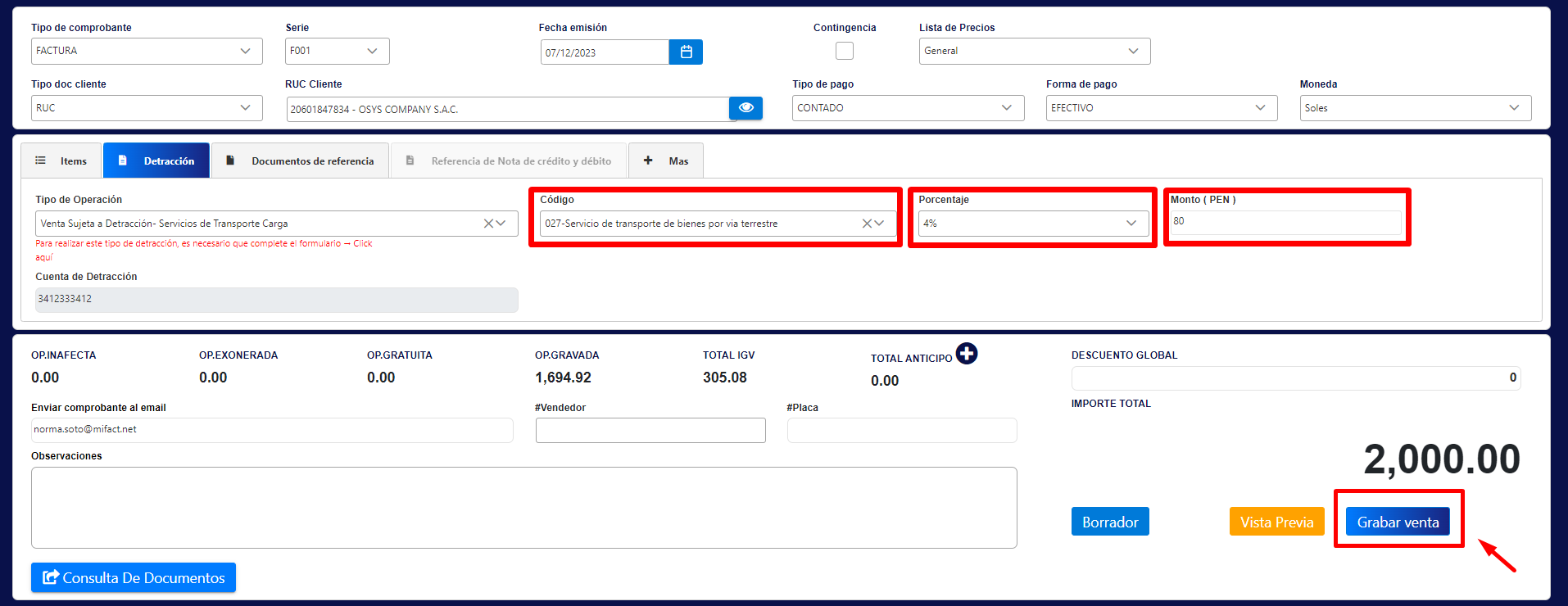Open the Documentos de referencia tab
Image resolution: width=1568 pixels, height=606 pixels.
click(301, 161)
